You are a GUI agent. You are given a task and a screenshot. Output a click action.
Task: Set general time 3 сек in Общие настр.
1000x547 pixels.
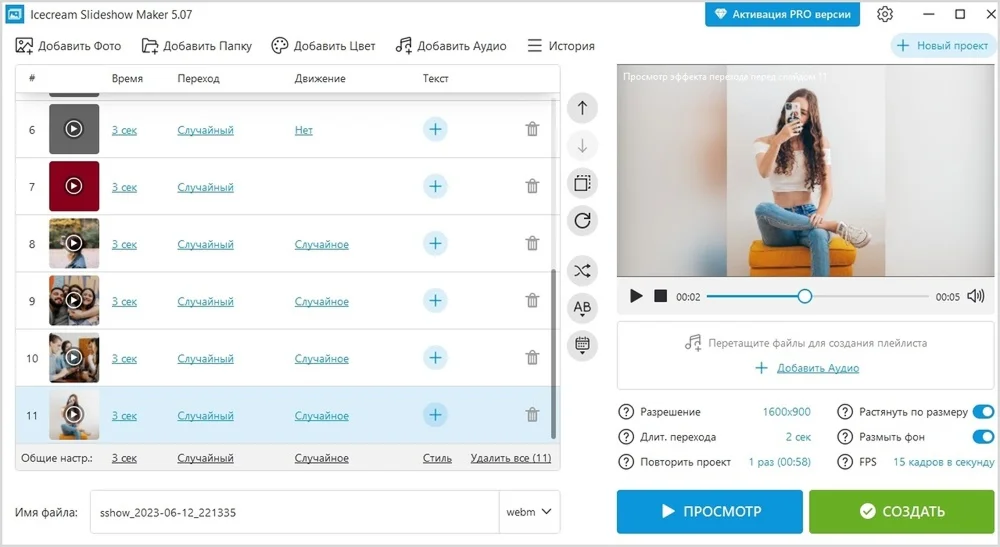point(124,458)
